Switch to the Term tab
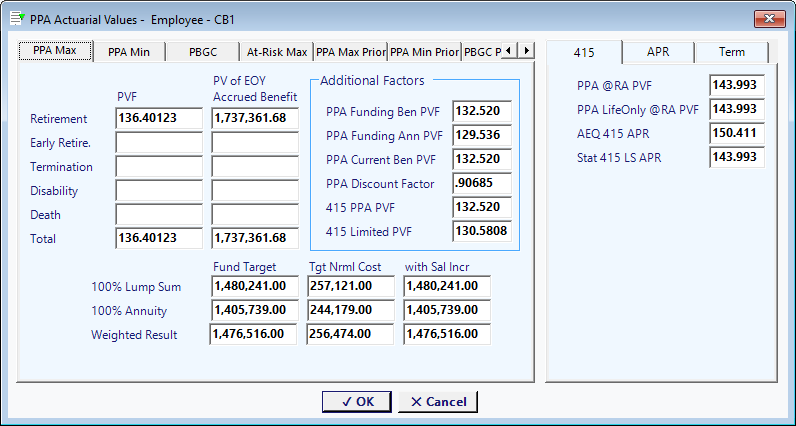The image size is (796, 426). pos(732,52)
